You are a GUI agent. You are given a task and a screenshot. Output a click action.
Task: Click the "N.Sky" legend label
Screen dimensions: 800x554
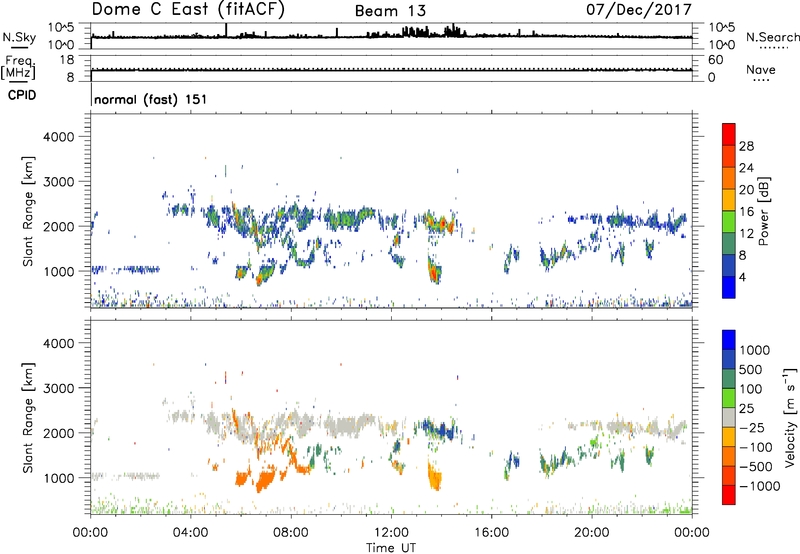19,37
